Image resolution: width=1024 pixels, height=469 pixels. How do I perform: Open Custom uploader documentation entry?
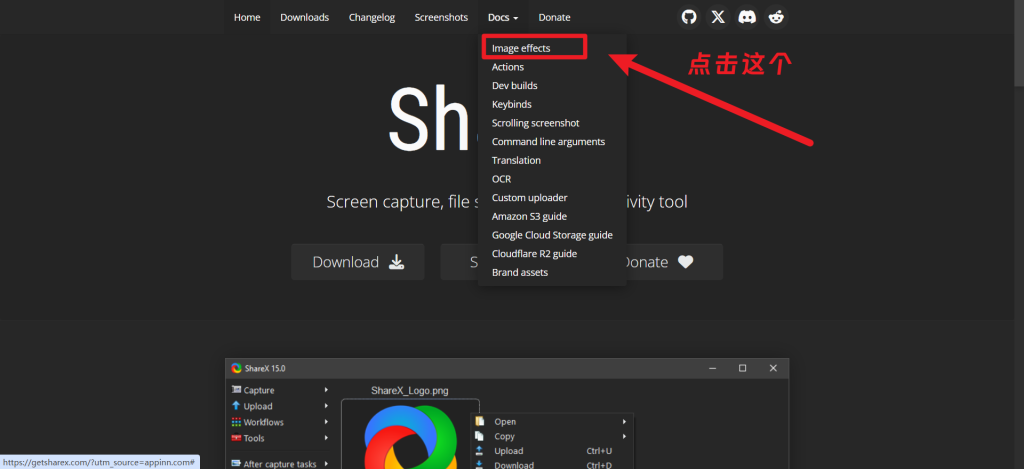tap(532, 197)
